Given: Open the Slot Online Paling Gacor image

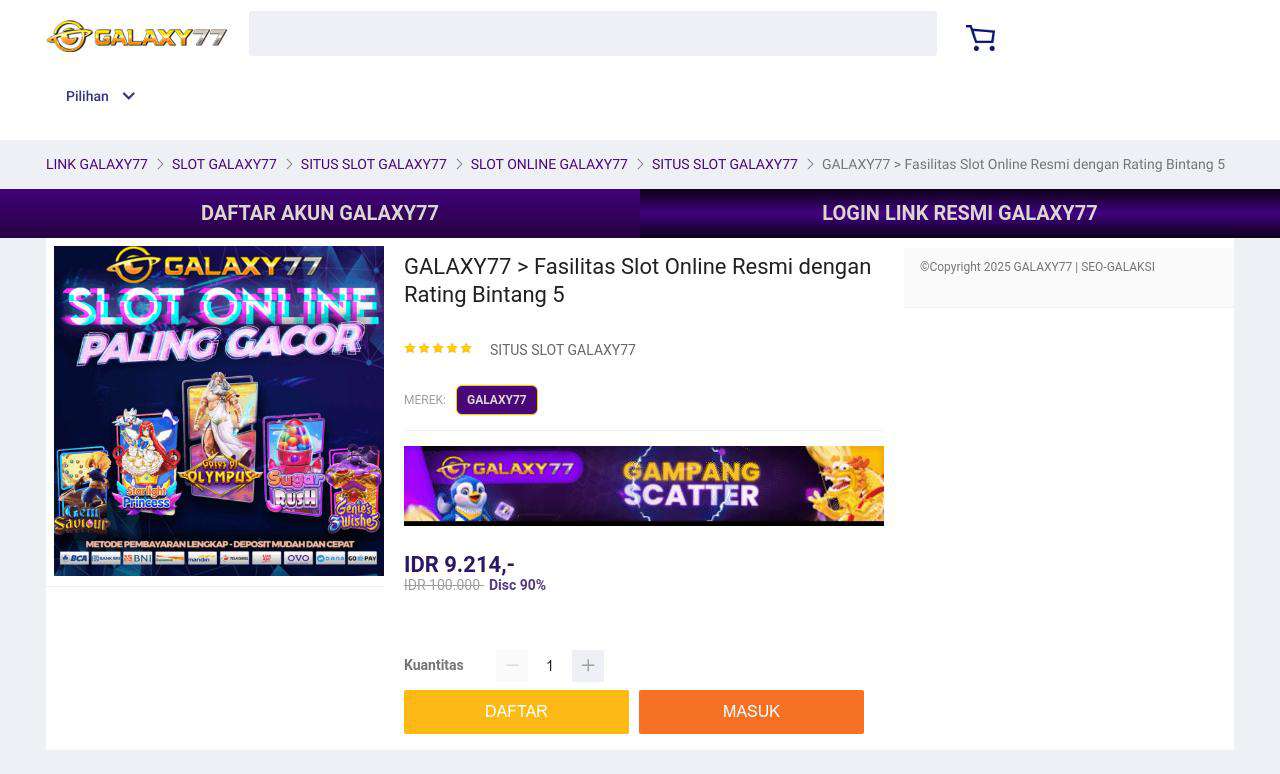Looking at the screenshot, I should point(219,411).
